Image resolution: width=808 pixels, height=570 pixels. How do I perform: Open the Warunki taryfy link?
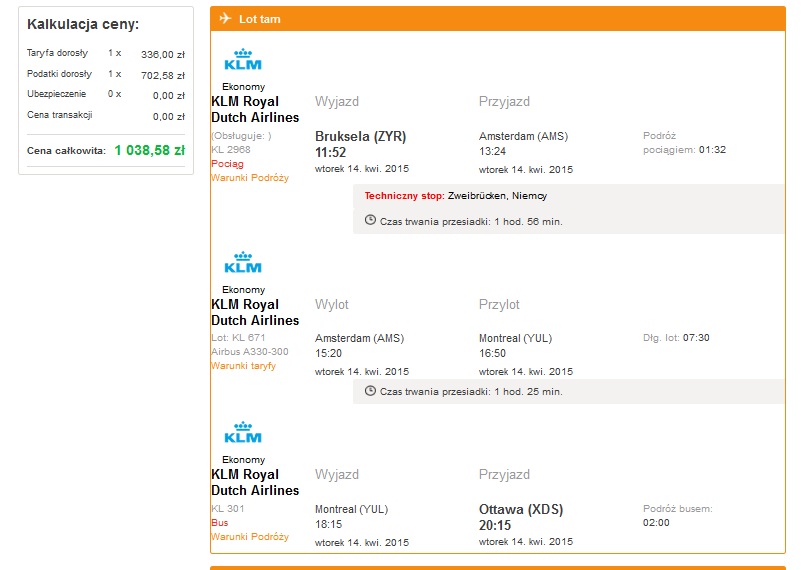[x=244, y=366]
